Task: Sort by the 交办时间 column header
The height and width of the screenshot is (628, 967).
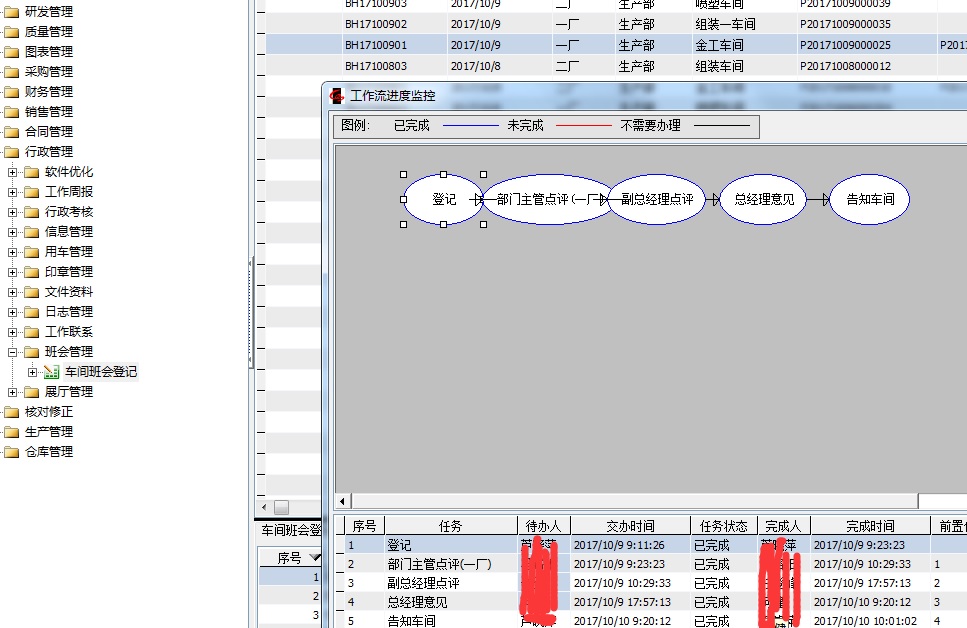Action: (x=629, y=526)
